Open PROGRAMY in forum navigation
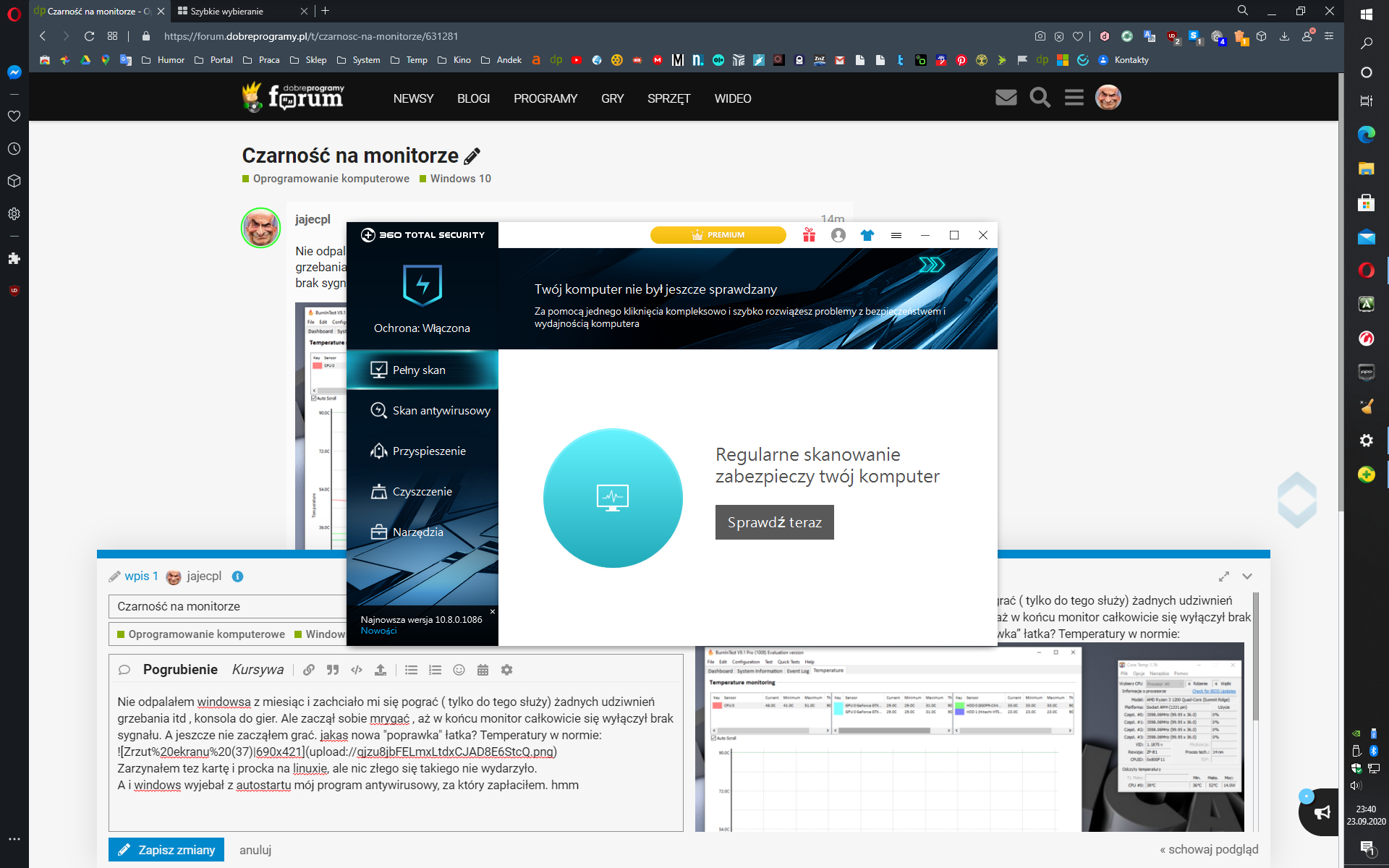The image size is (1389, 868). [x=545, y=98]
